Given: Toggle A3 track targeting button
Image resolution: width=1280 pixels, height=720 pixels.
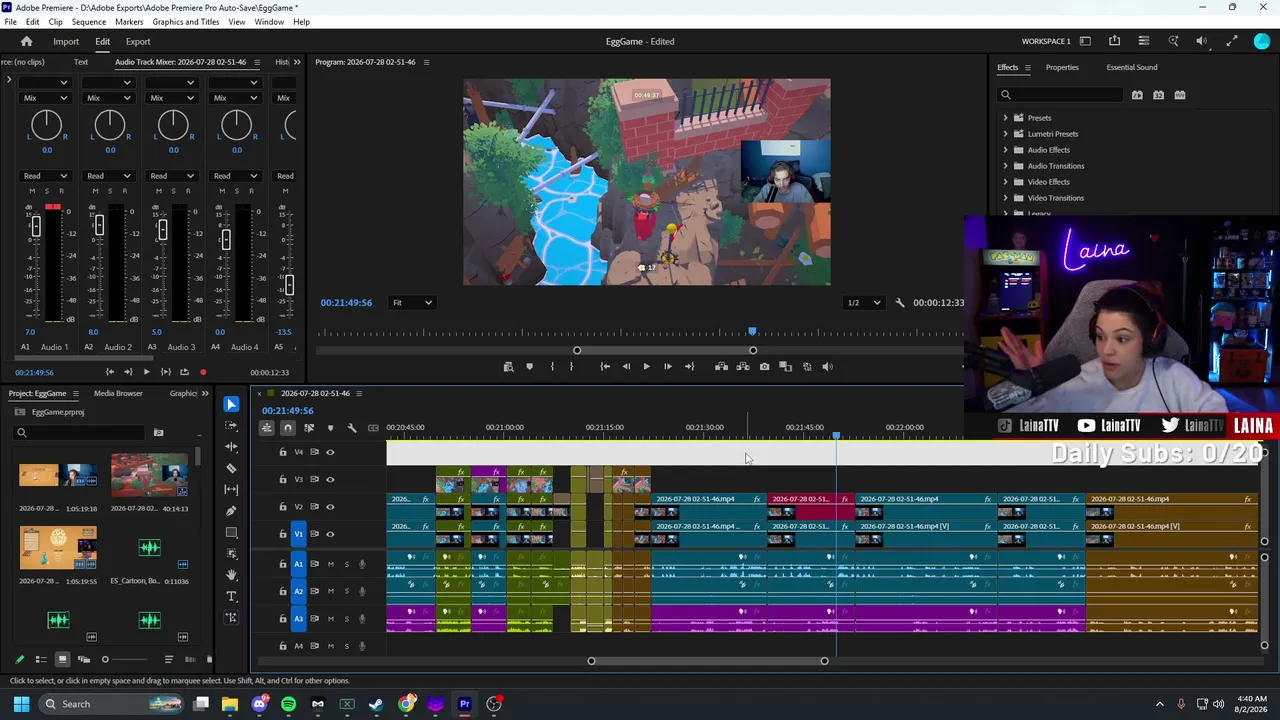Looking at the screenshot, I should click(298, 619).
